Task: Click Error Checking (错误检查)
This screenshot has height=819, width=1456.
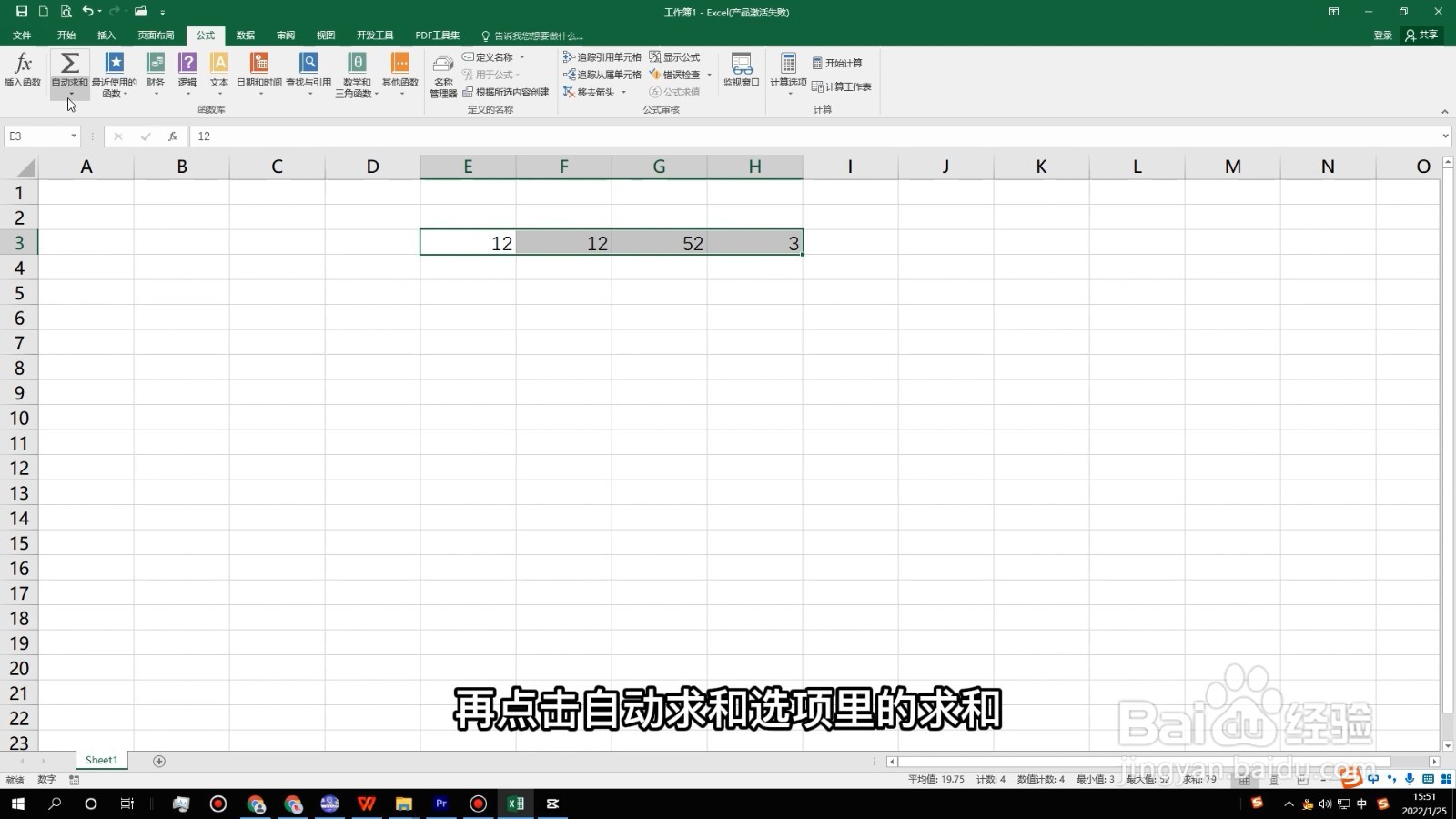Action: [x=674, y=75]
